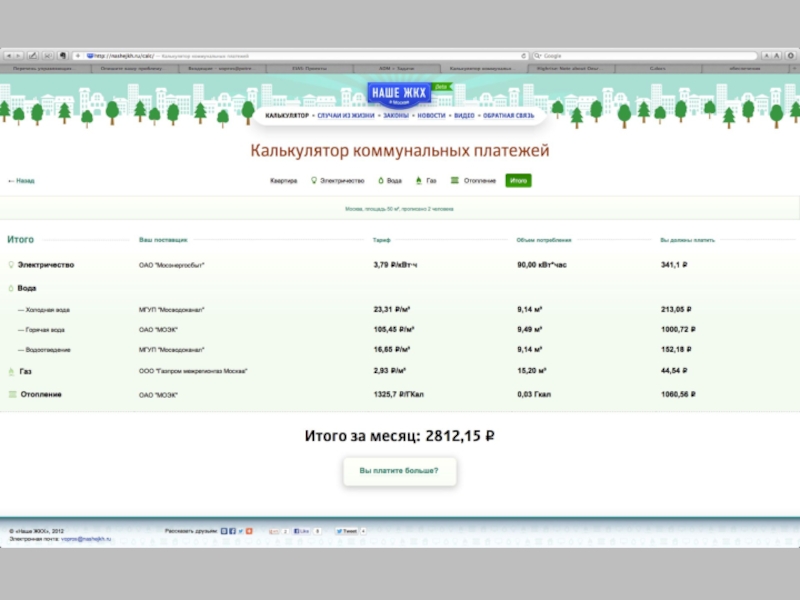
Task: Click the flame icon beside Газ row
Action: pos(11,371)
